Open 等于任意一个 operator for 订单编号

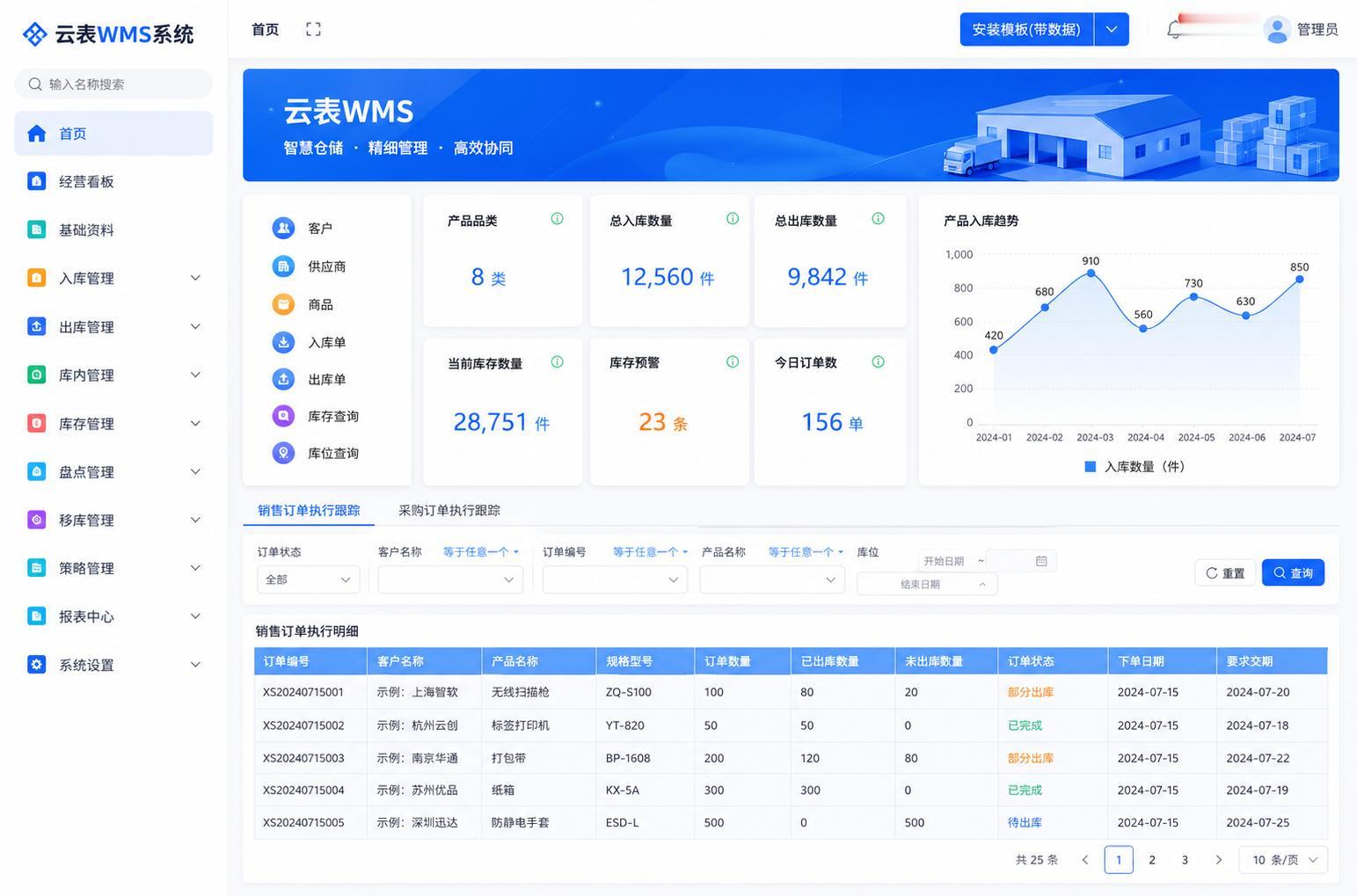click(650, 552)
